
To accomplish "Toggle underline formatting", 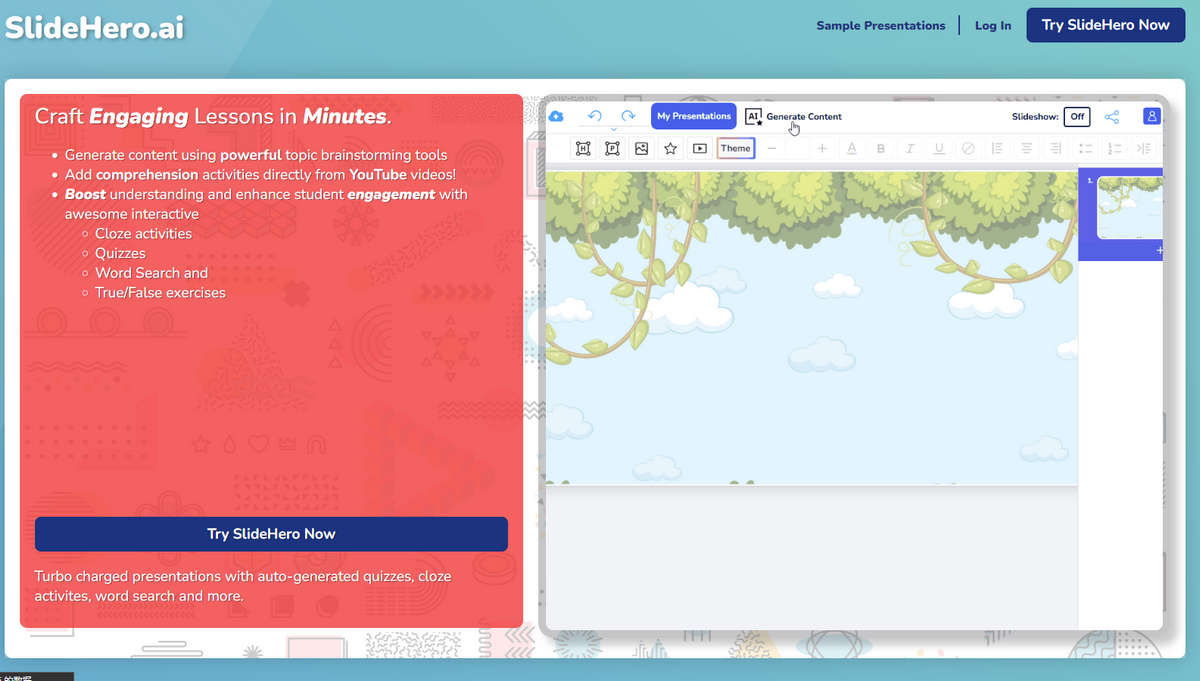I will click(939, 148).
